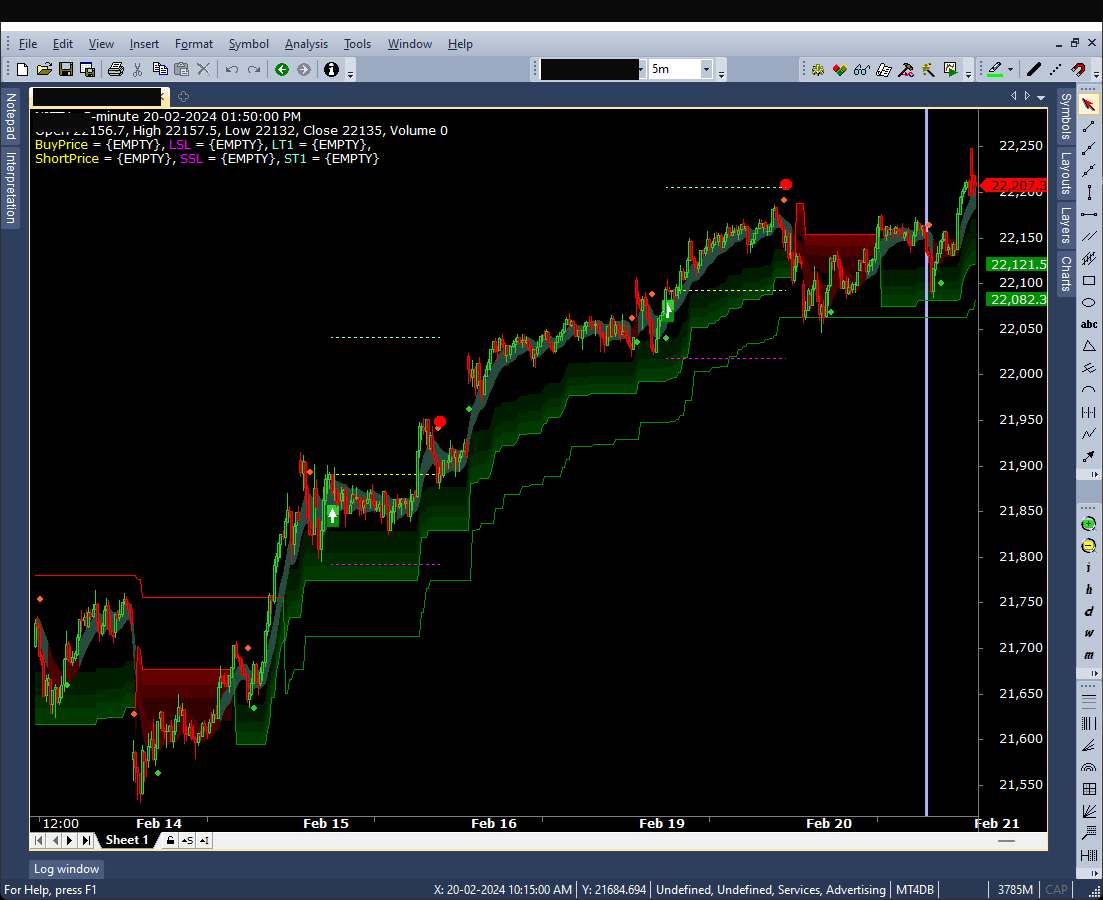The width and height of the screenshot is (1103, 900).
Task: Toggle the dotted line style button
Action: click(x=1055, y=70)
